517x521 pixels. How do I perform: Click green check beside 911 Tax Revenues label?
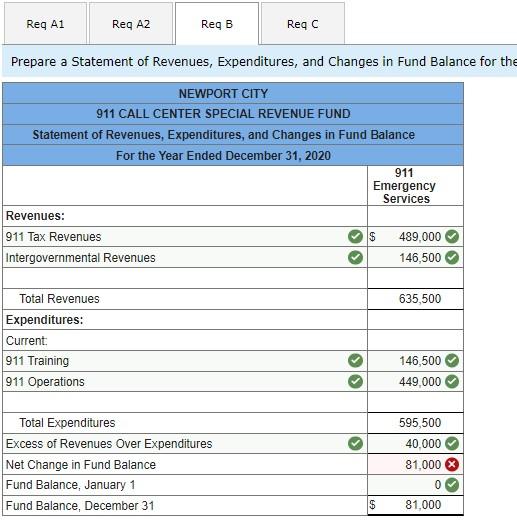355,237
